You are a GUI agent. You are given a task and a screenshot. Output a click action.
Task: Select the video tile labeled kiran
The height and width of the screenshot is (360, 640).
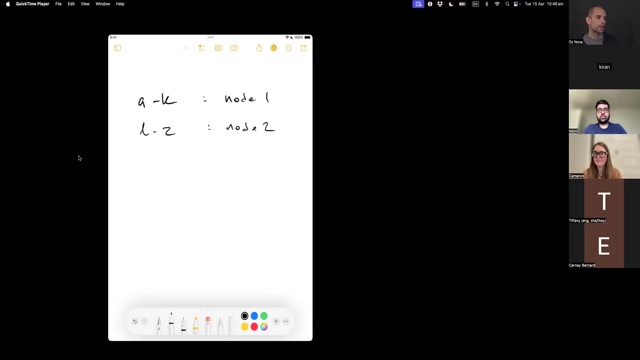pos(604,67)
